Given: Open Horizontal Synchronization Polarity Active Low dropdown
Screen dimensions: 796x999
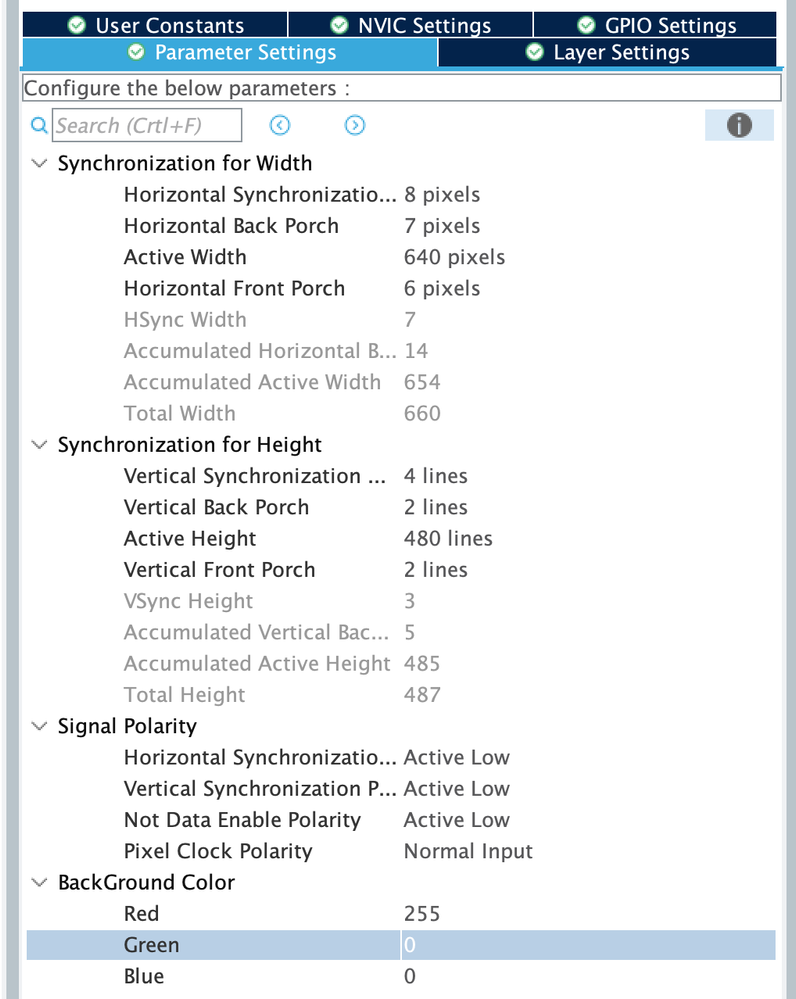Looking at the screenshot, I should 457,758.
